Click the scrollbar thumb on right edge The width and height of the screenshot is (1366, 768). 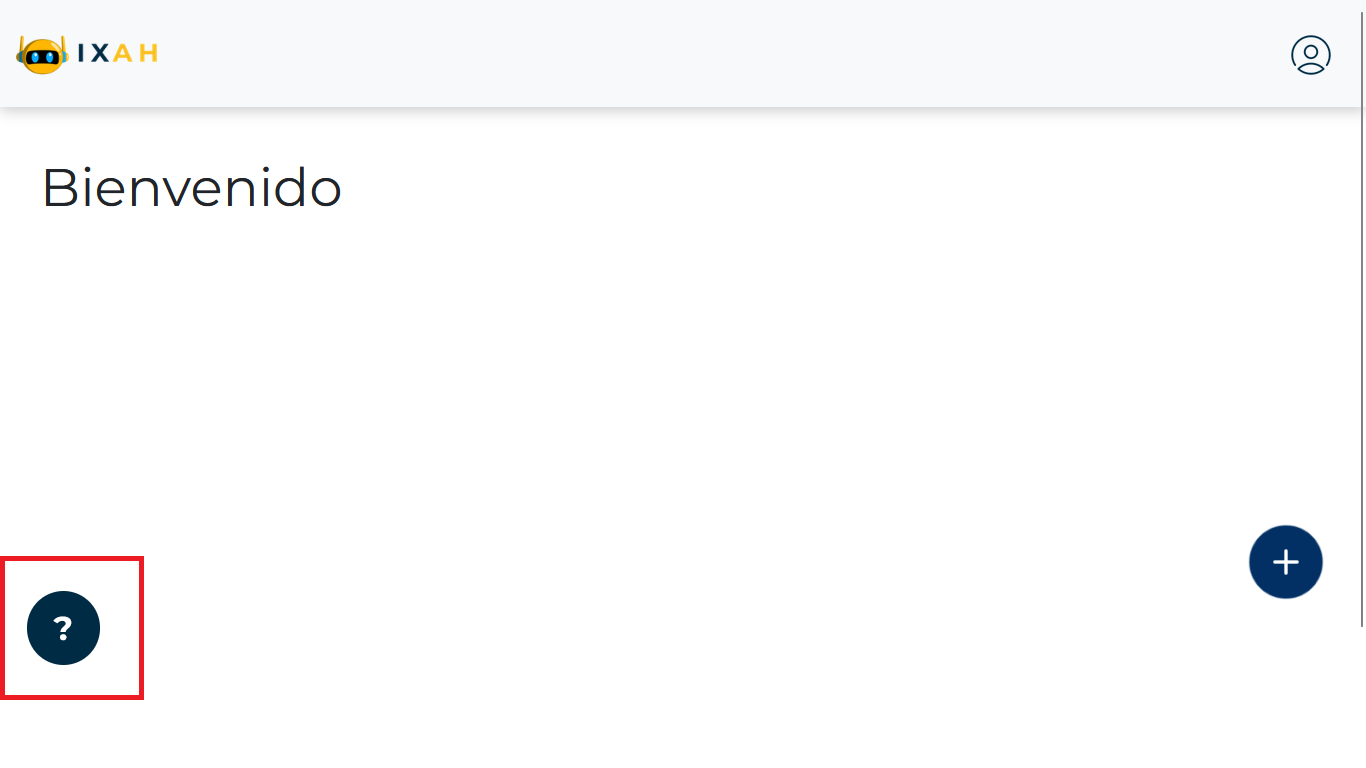(1362, 314)
